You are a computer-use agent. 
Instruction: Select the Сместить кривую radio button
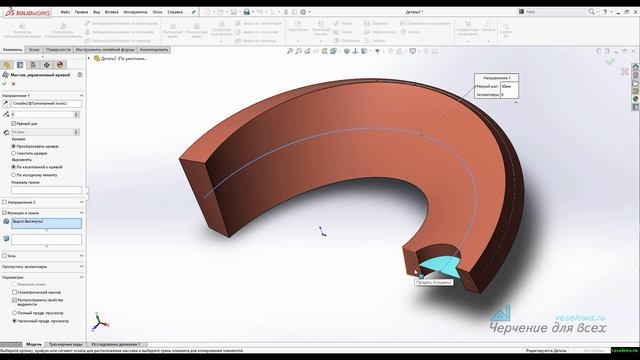pyautogui.click(x=13, y=153)
